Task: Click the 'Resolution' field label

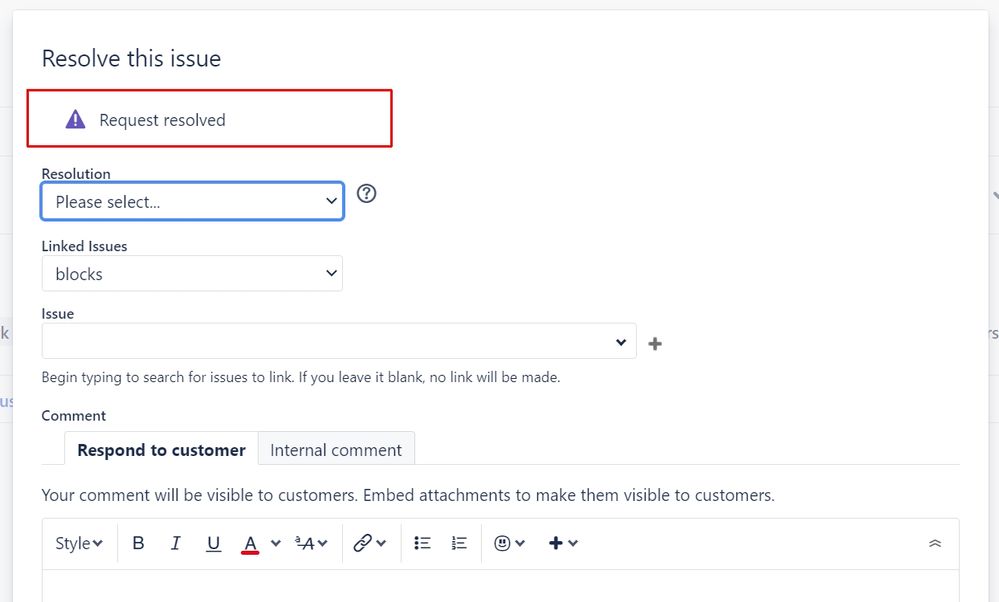Action: coord(76,174)
